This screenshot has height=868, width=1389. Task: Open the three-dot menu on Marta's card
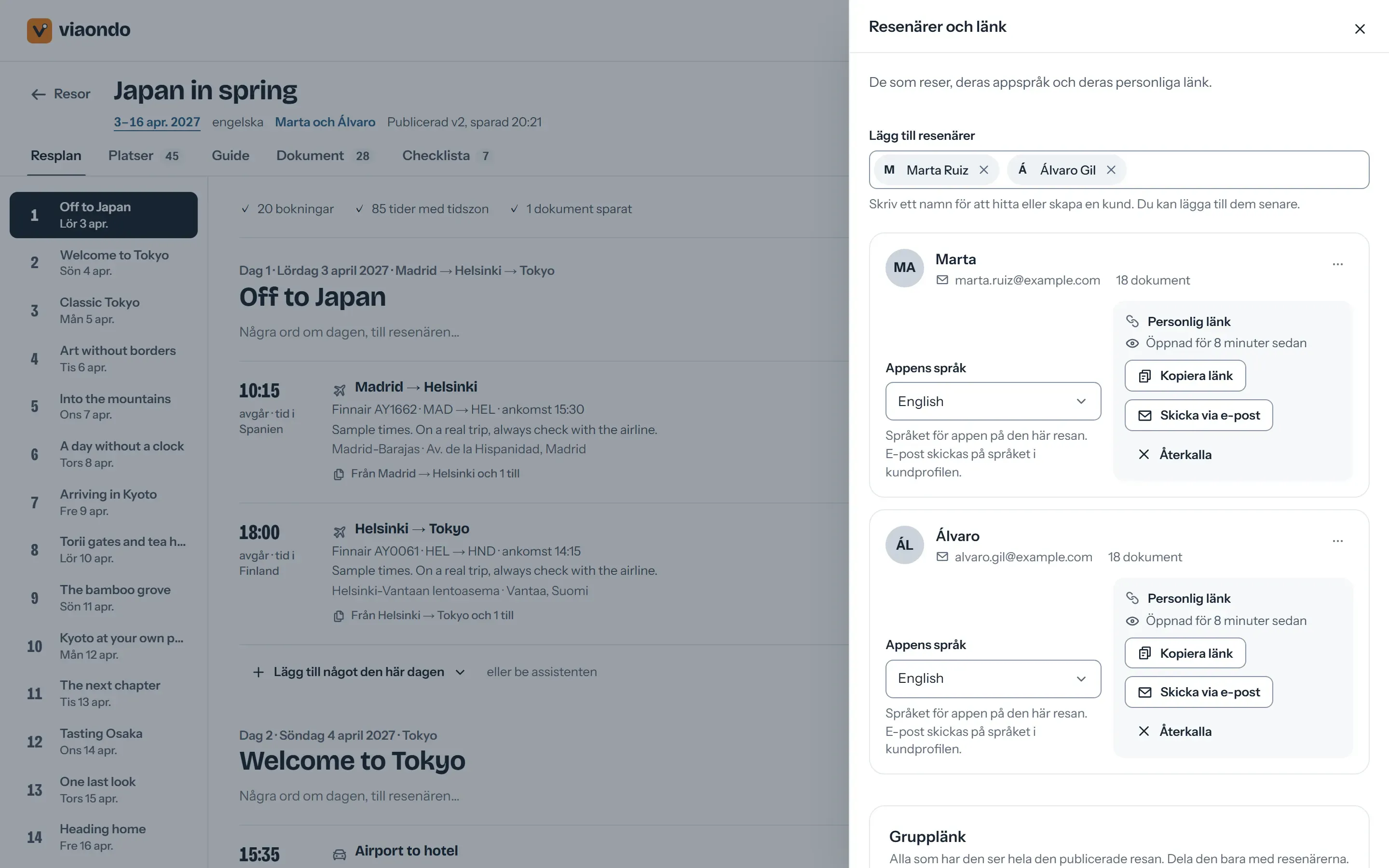(1337, 264)
